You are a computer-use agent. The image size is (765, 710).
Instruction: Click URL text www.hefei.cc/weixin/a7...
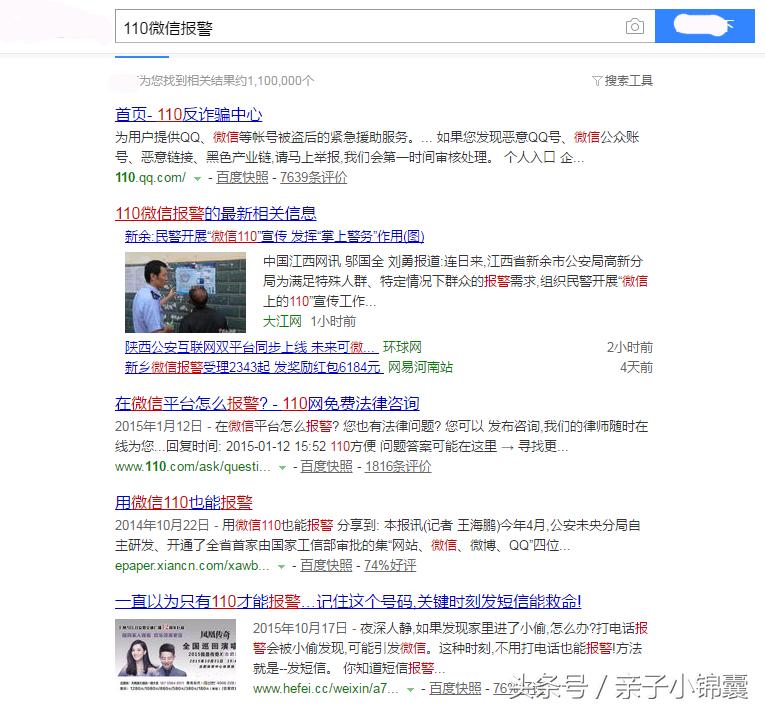tap(326, 689)
